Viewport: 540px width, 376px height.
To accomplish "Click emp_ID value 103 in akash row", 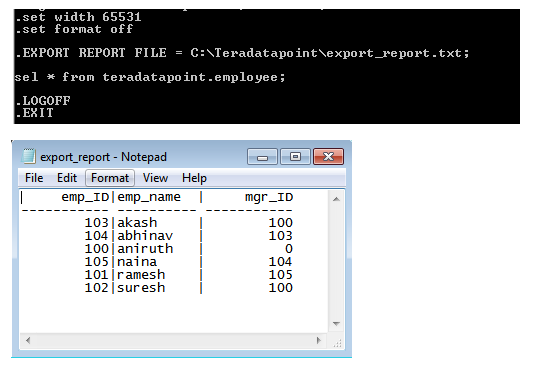I will pyautogui.click(x=97, y=222).
